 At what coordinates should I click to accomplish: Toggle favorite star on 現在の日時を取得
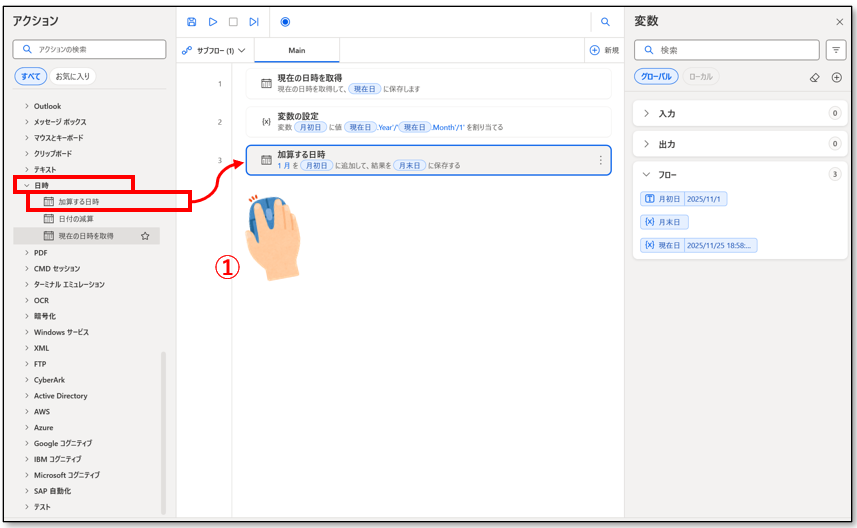point(145,236)
